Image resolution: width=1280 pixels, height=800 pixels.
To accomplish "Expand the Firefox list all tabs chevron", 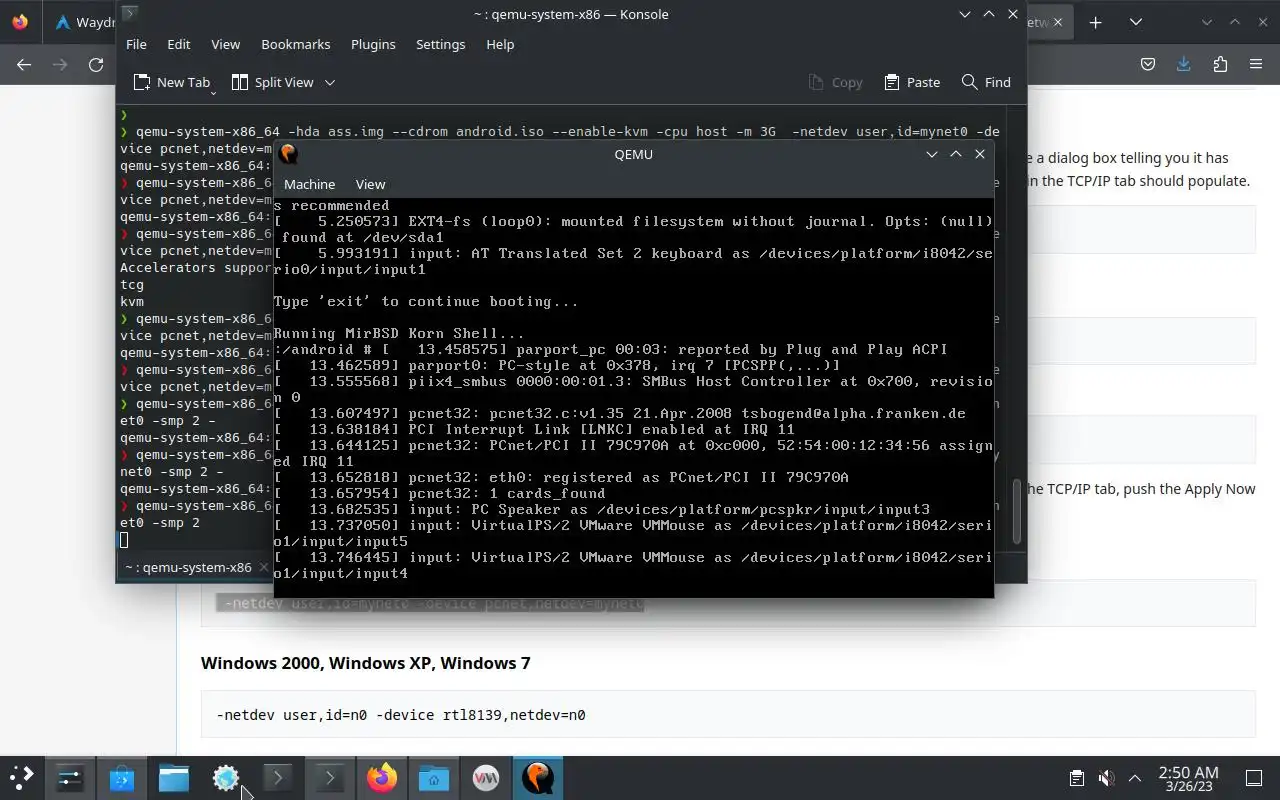I will coord(1136,22).
